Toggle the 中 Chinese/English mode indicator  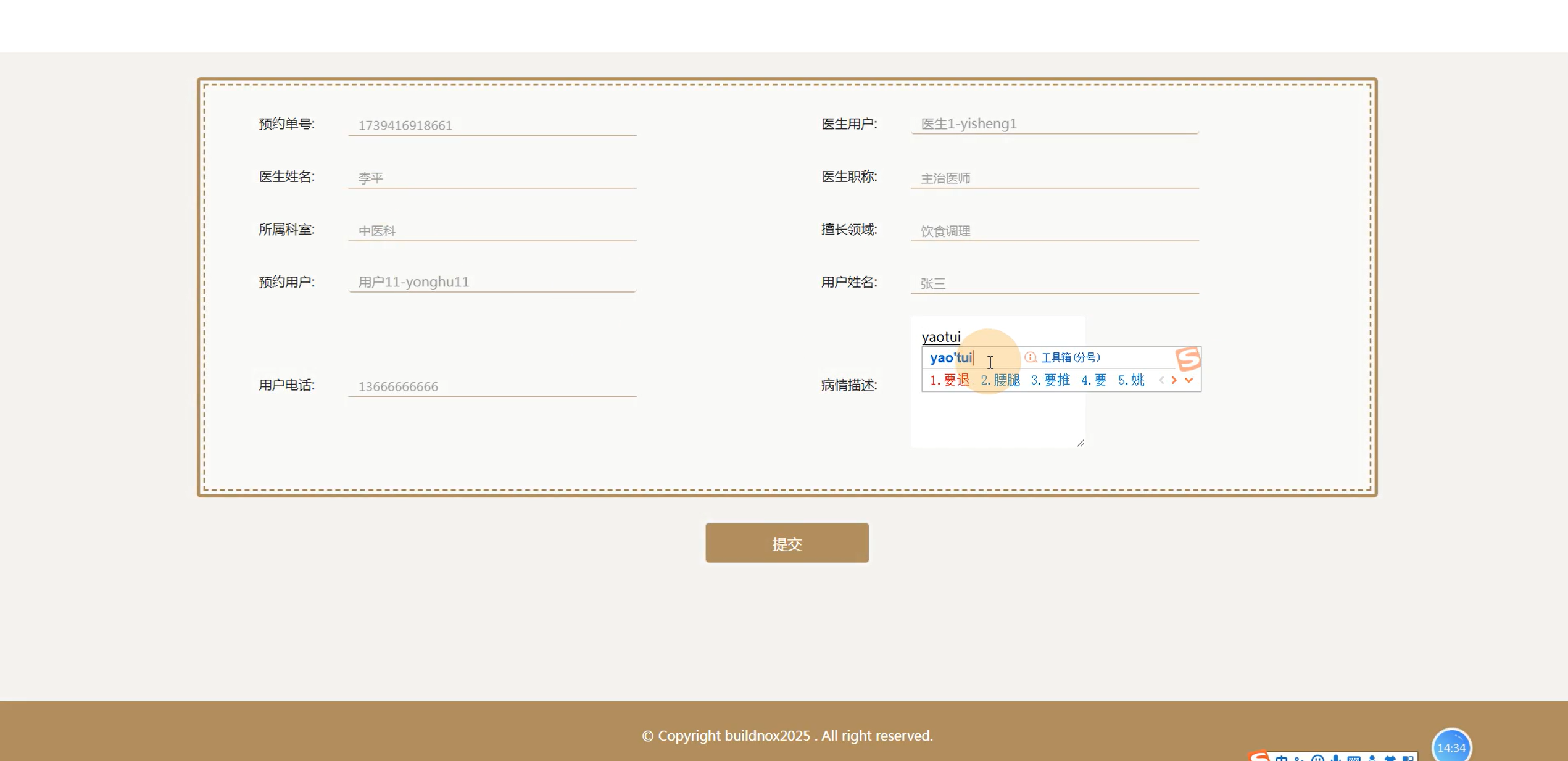[x=1282, y=758]
